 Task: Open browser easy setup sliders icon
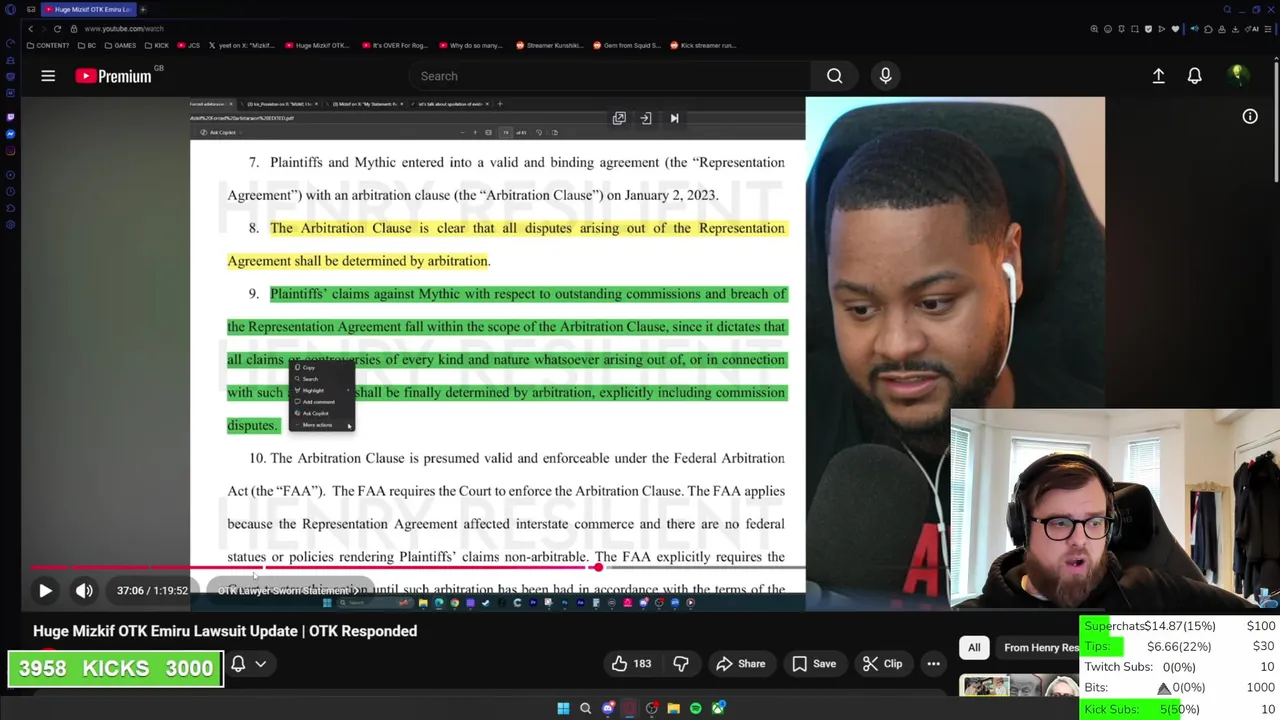tap(1268, 29)
